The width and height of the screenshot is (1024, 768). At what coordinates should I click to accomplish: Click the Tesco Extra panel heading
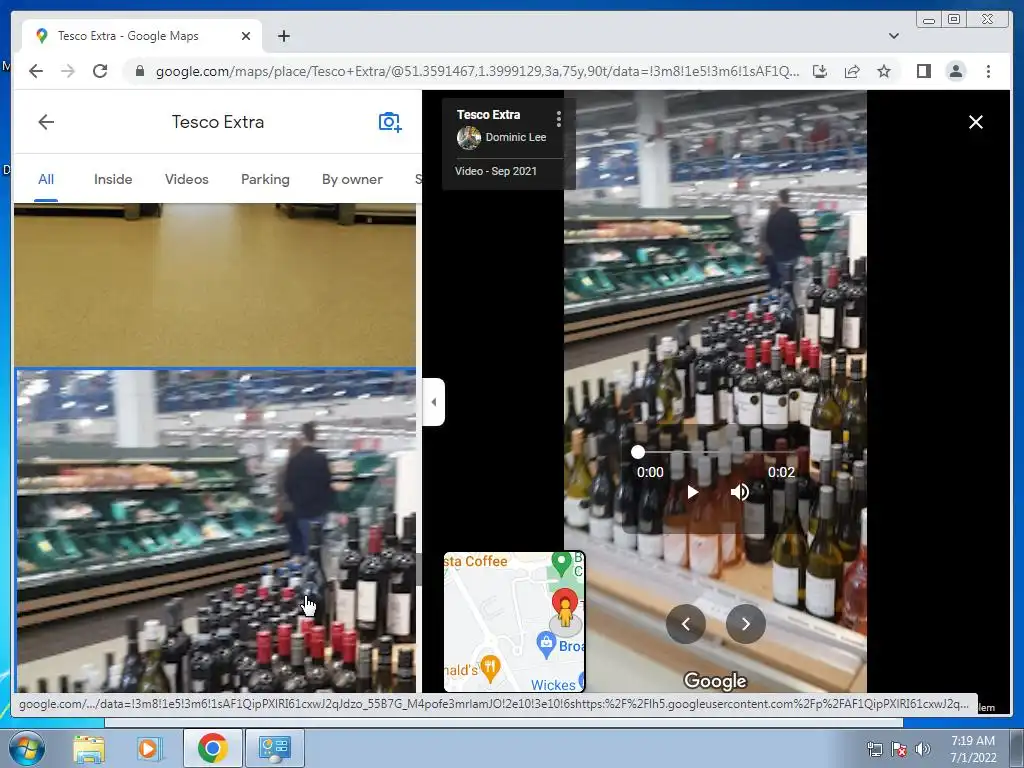click(x=218, y=122)
